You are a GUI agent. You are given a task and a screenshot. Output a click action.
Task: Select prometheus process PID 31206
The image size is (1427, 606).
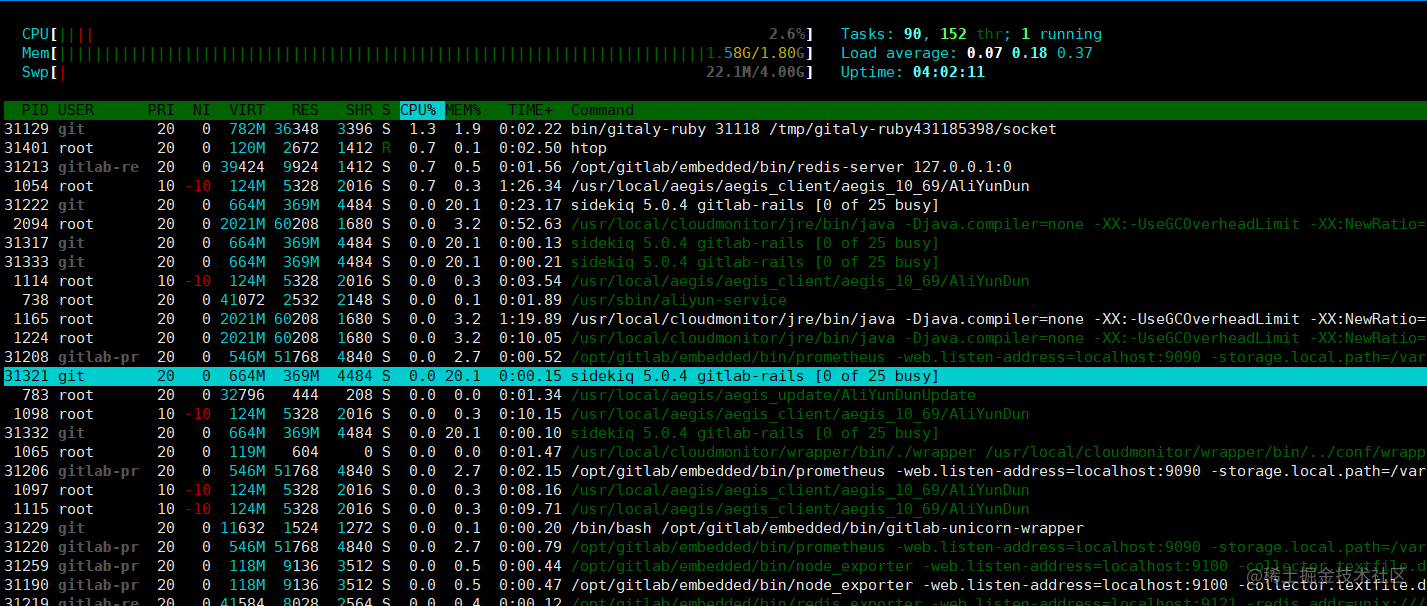(713, 471)
